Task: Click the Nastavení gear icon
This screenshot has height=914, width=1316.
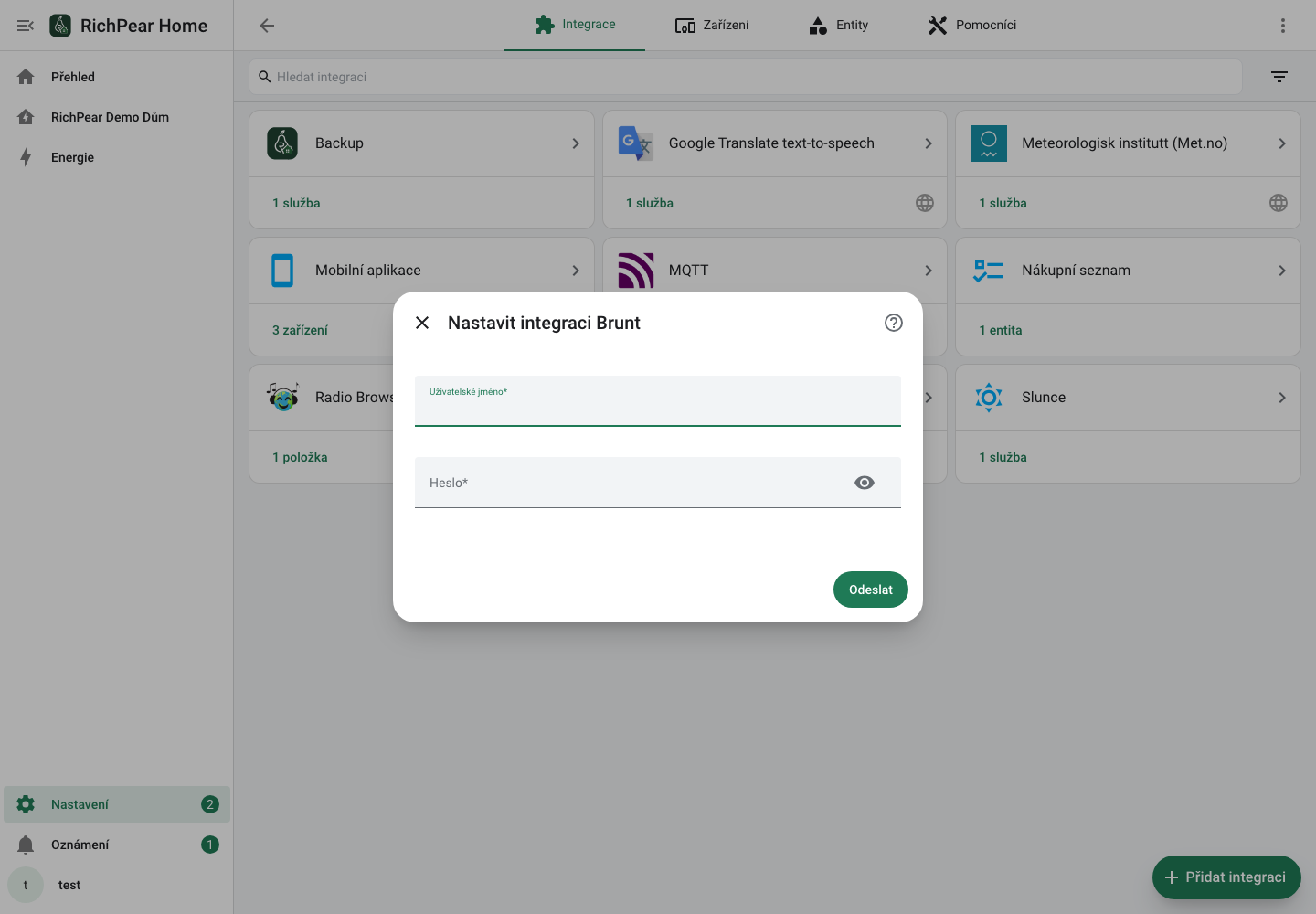Action: [26, 804]
